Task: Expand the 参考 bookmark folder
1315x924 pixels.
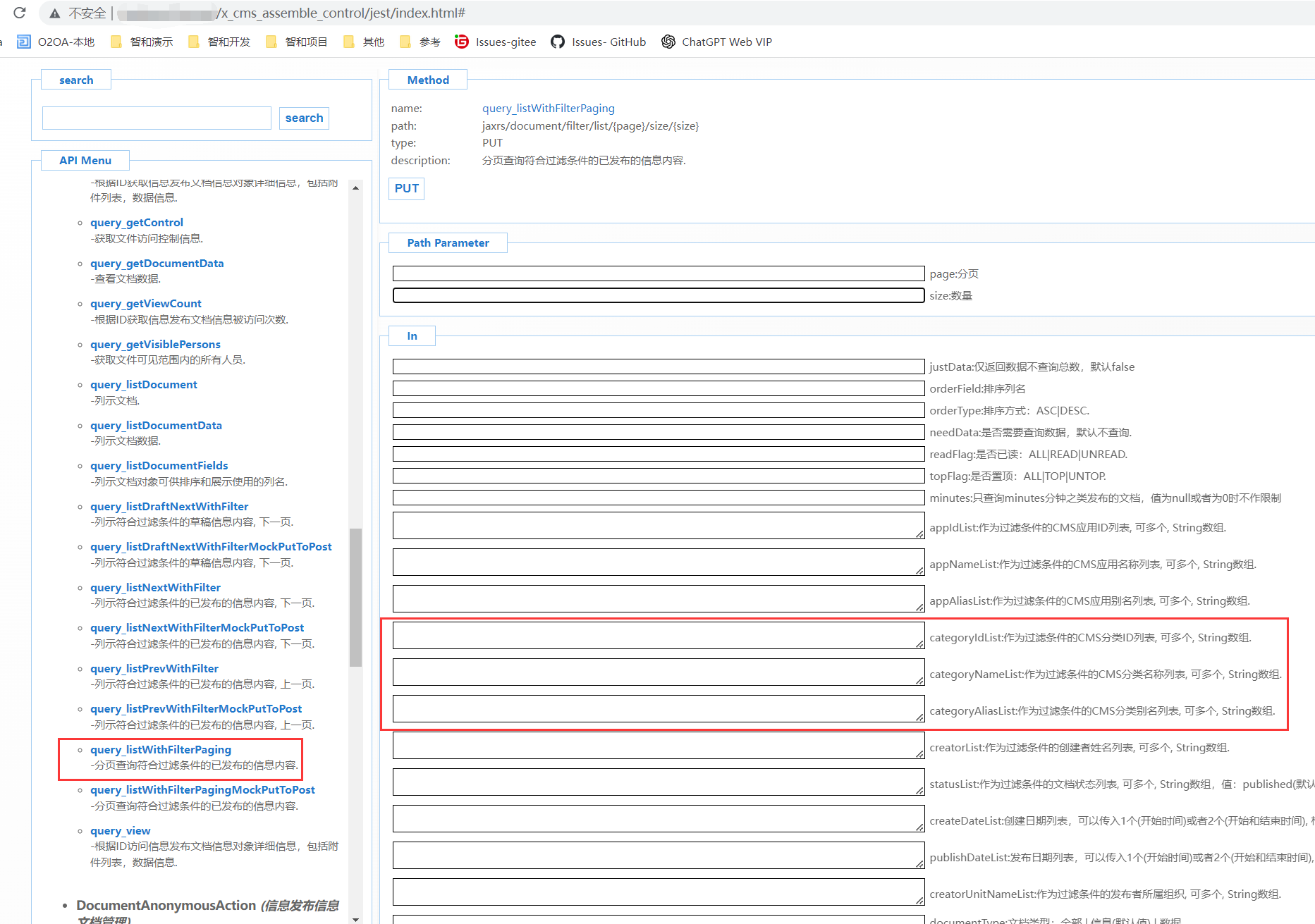Action: pos(420,42)
